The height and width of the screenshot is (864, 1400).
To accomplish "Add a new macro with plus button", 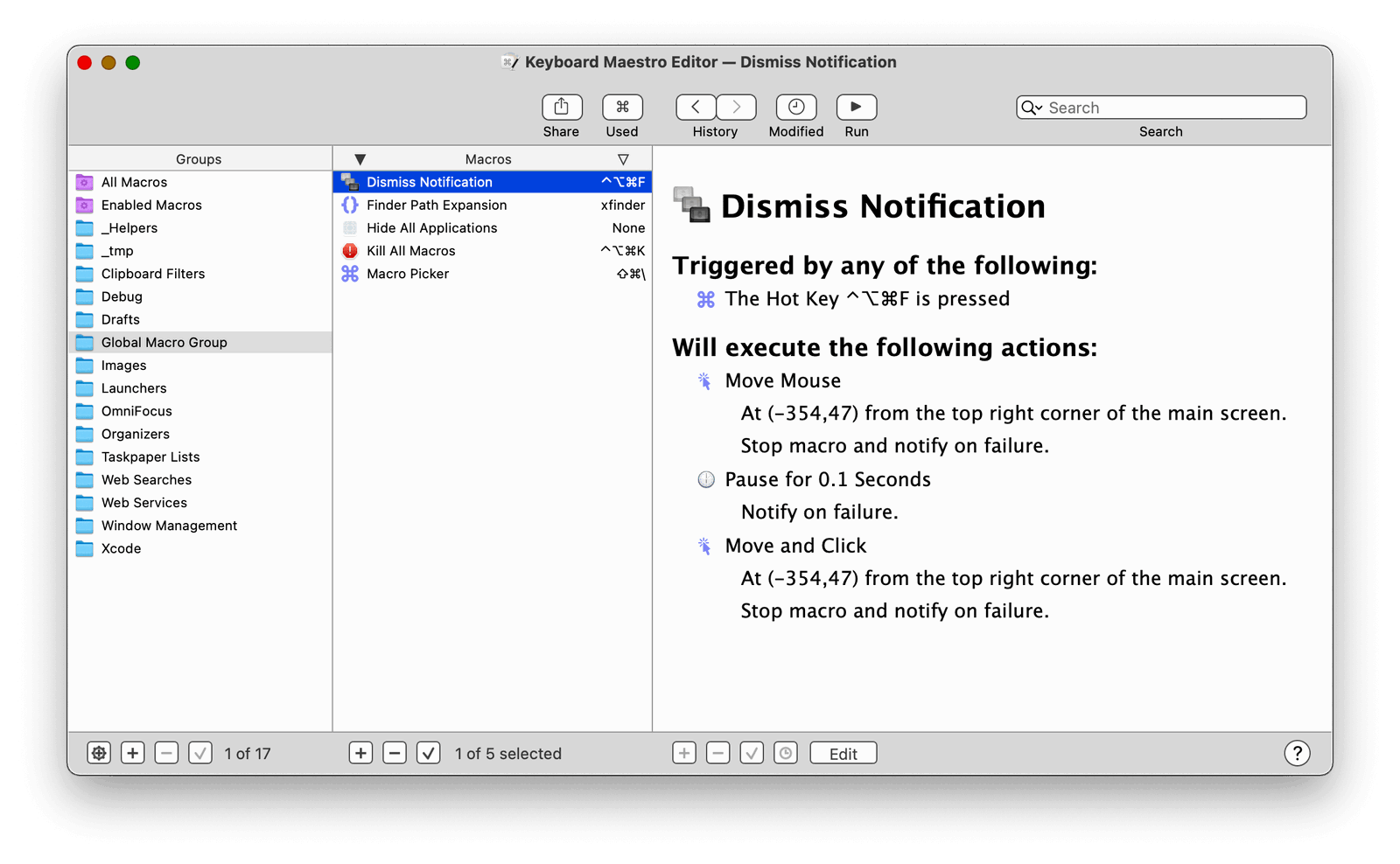I will point(360,753).
